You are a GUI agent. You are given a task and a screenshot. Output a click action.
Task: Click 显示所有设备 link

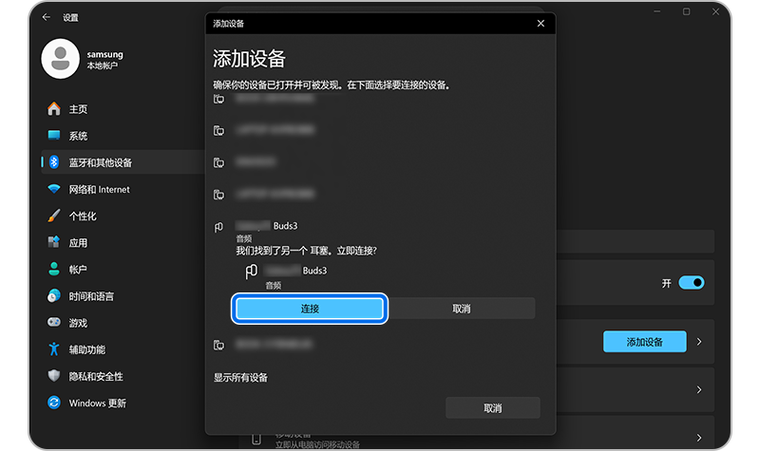click(241, 377)
